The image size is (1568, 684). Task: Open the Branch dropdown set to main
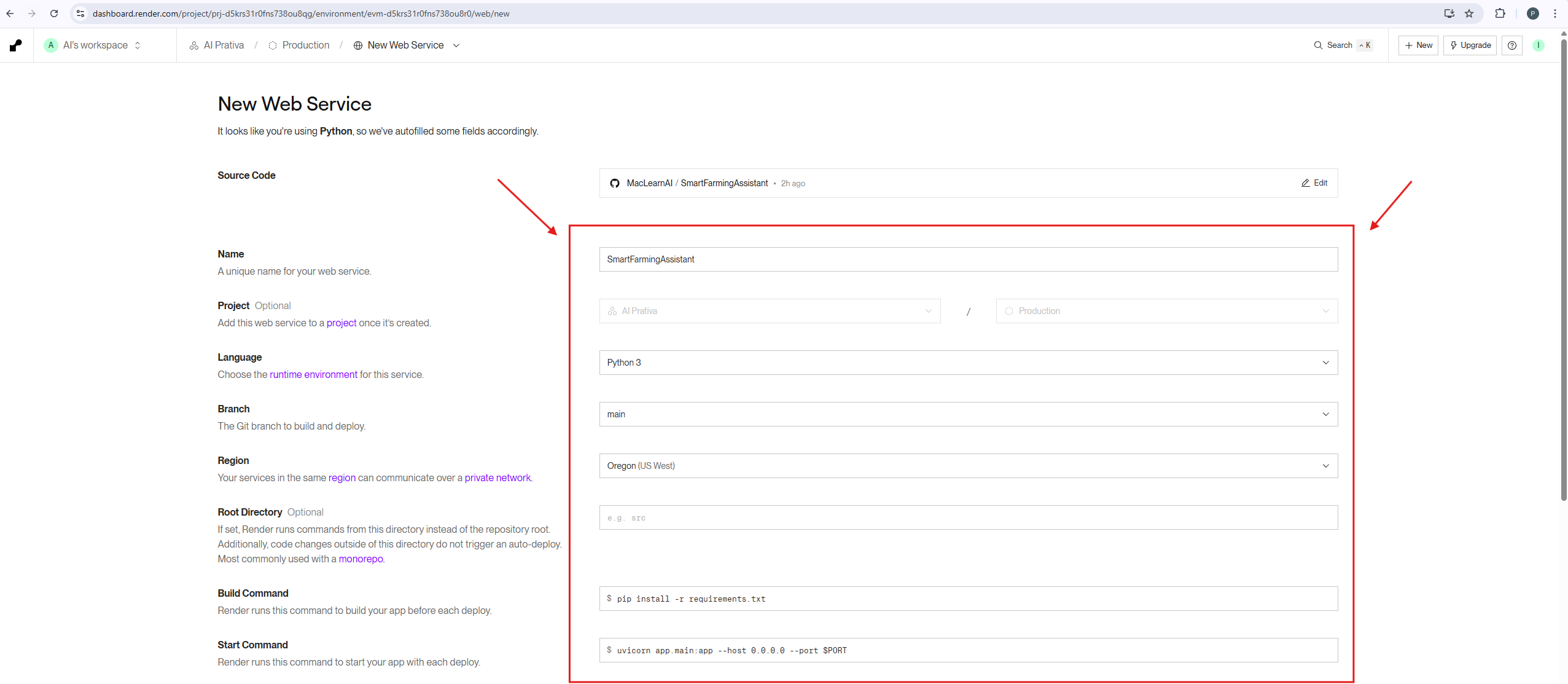968,414
